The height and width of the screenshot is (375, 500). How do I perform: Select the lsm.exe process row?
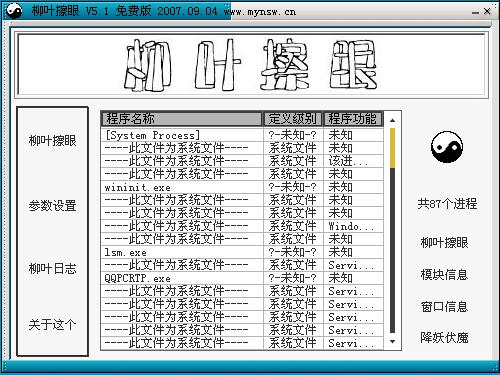tap(242, 252)
